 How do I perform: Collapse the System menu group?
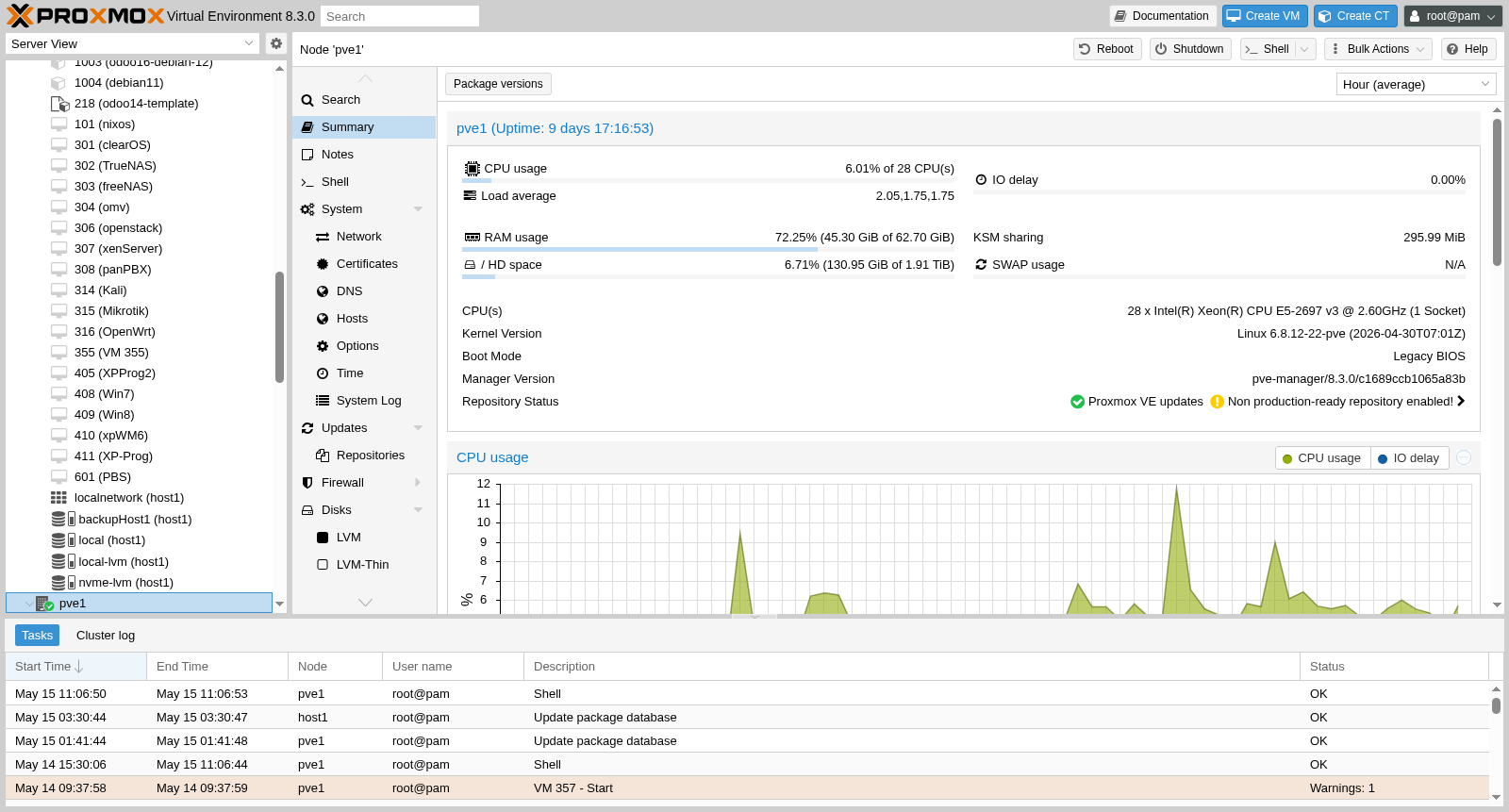click(x=418, y=209)
